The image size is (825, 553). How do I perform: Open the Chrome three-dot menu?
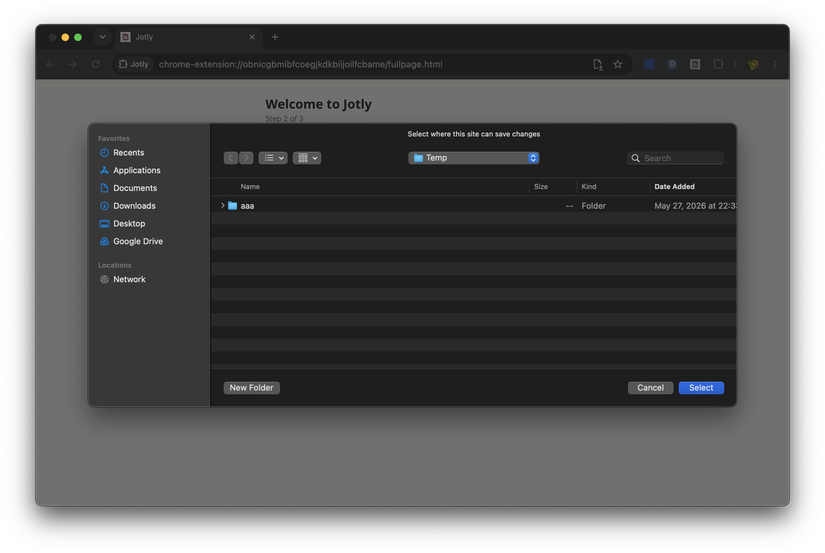coord(775,64)
